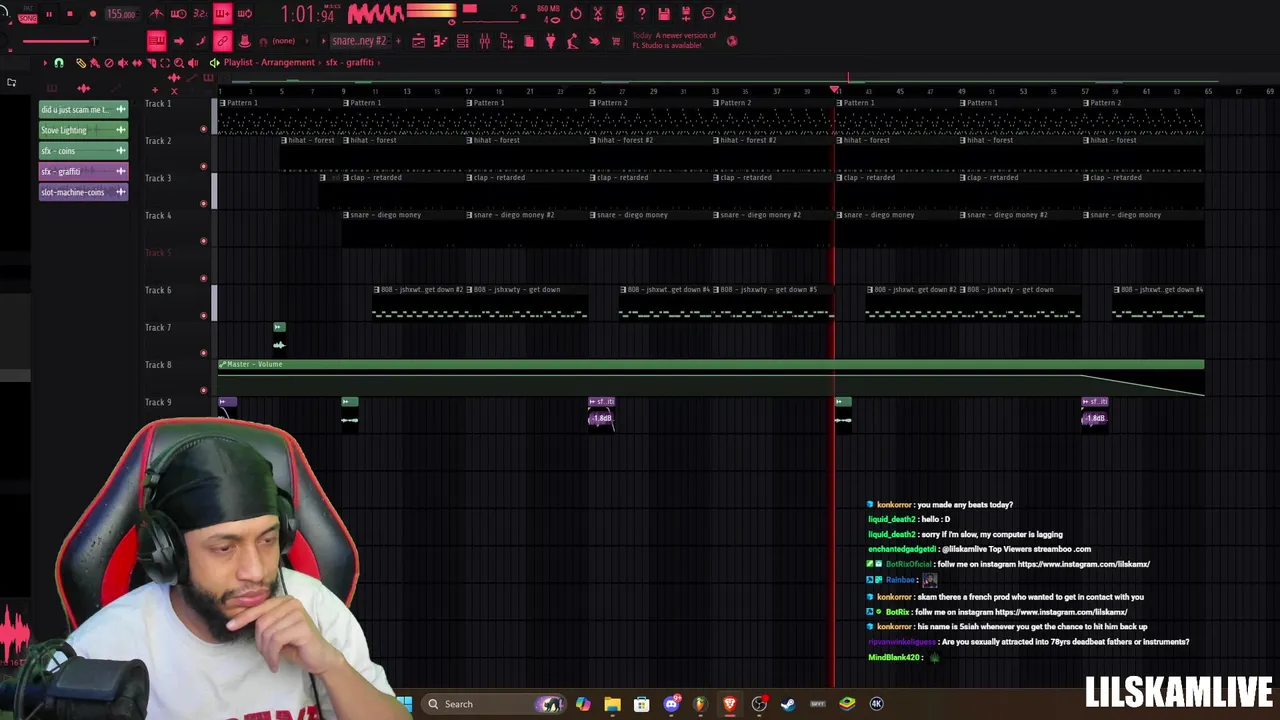Open the plugin picker plug icon

click(x=551, y=41)
